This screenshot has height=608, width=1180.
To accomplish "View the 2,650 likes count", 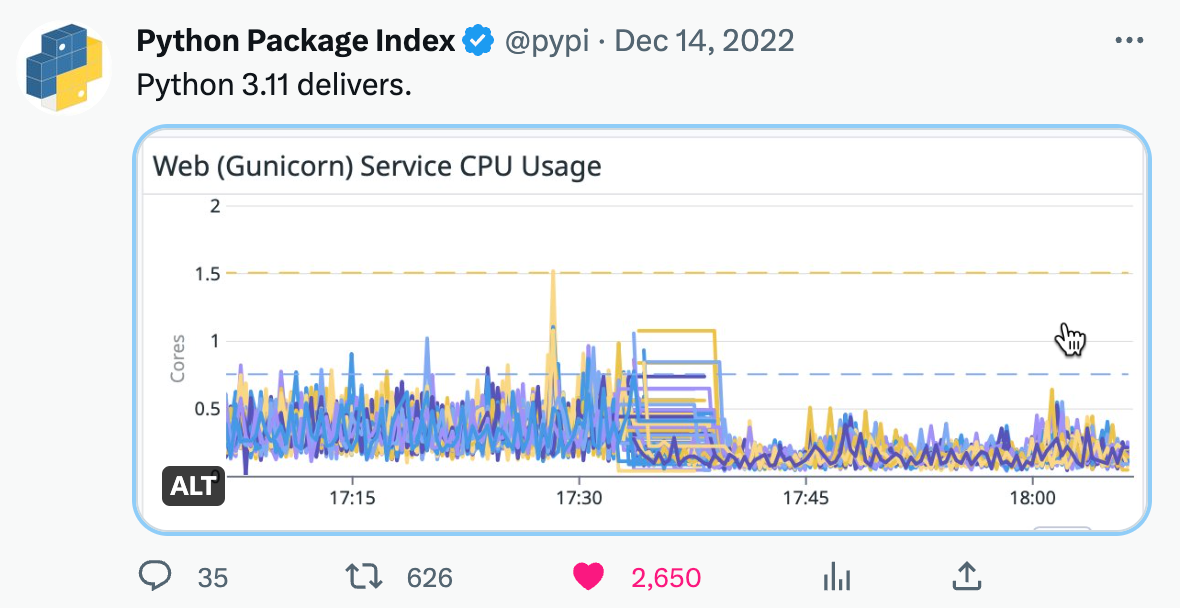I will tap(665, 577).
